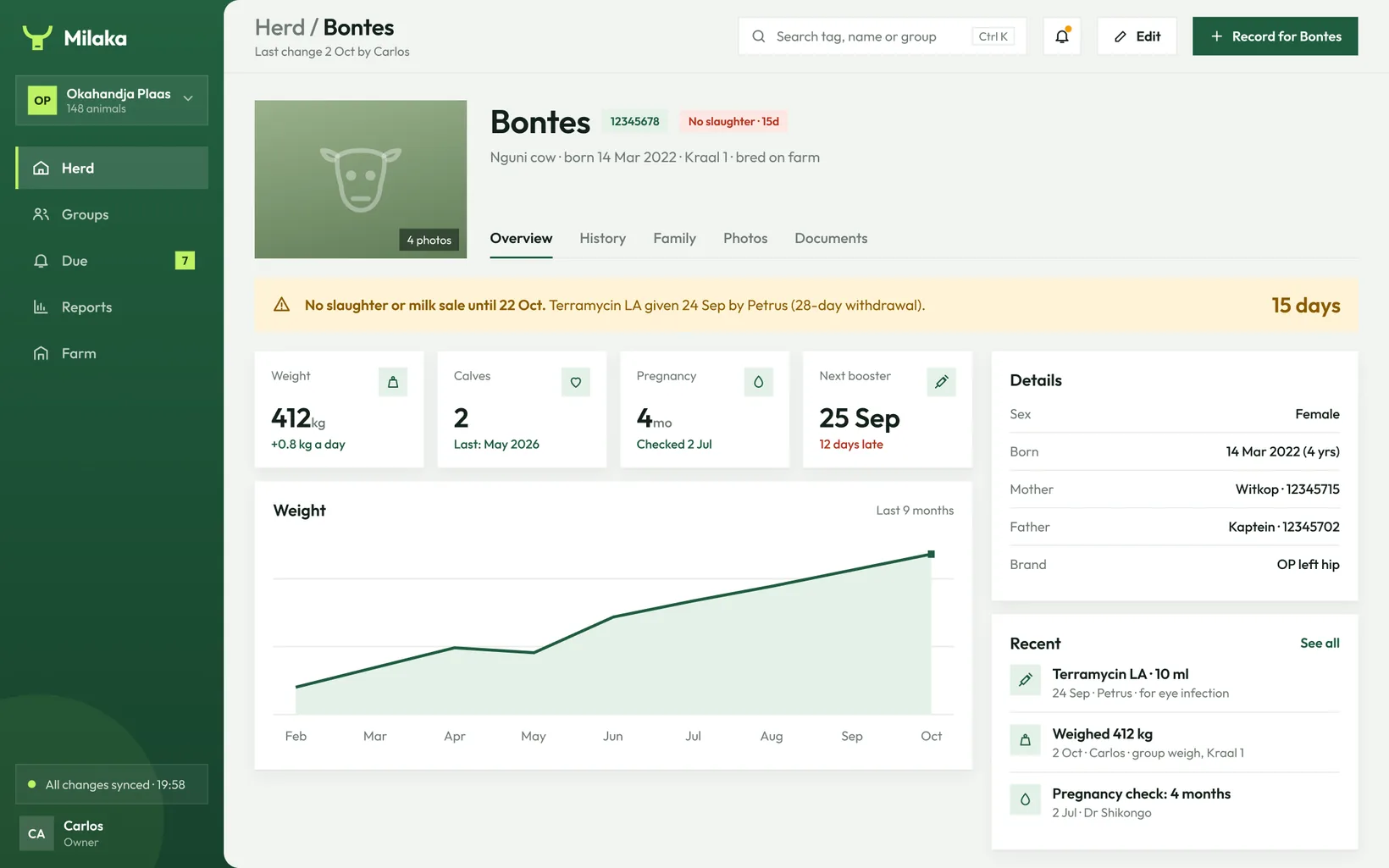Click the Due count badge showing 7
Image resolution: width=1389 pixels, height=868 pixels.
(x=185, y=261)
